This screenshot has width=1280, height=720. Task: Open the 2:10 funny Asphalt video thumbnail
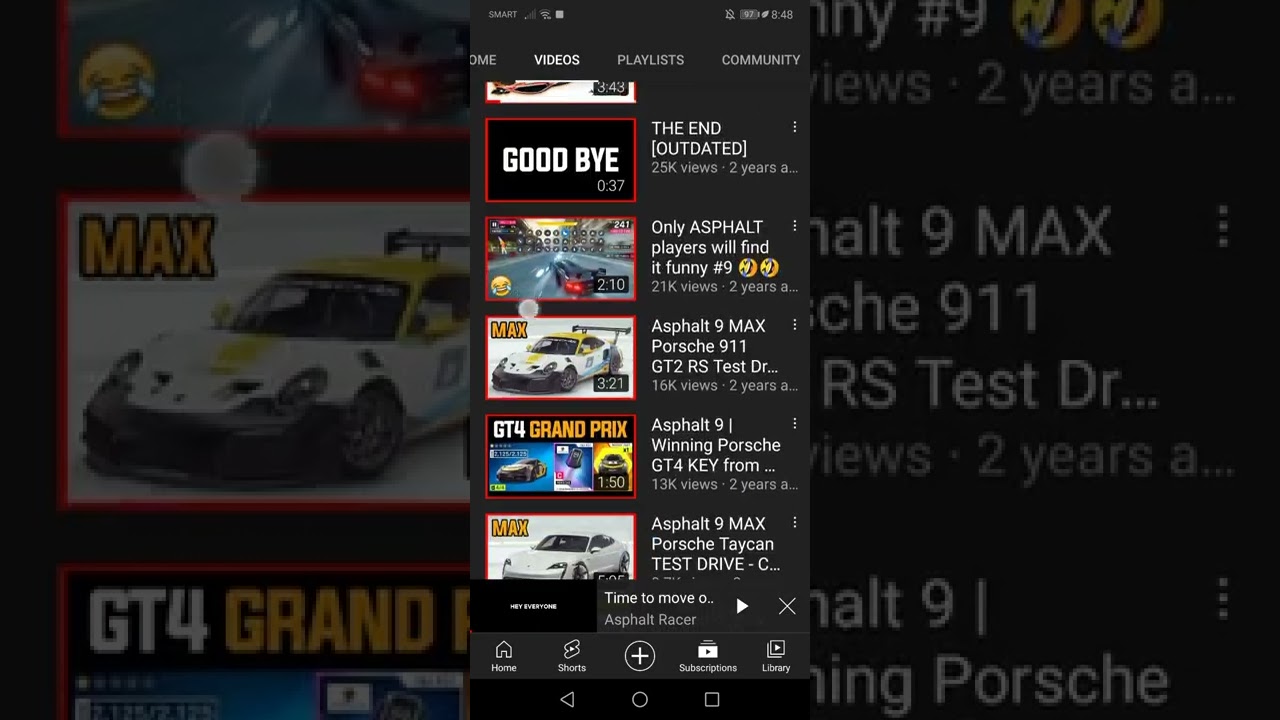[560, 259]
